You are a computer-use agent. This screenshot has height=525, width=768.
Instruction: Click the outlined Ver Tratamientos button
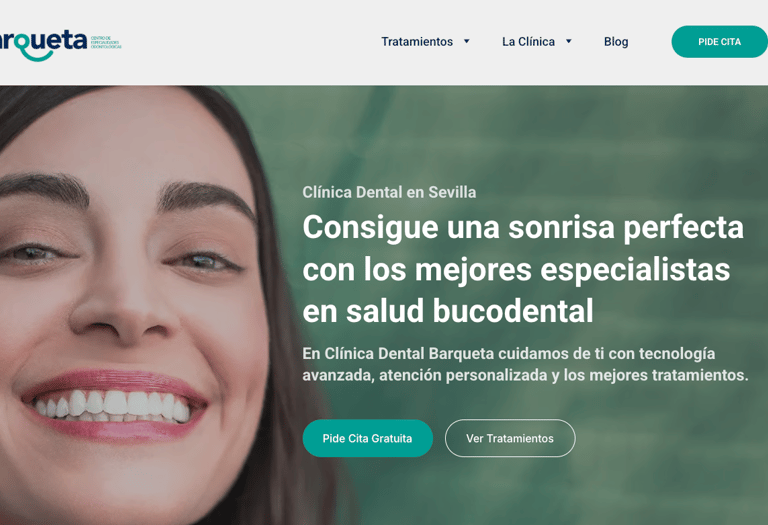tap(510, 438)
